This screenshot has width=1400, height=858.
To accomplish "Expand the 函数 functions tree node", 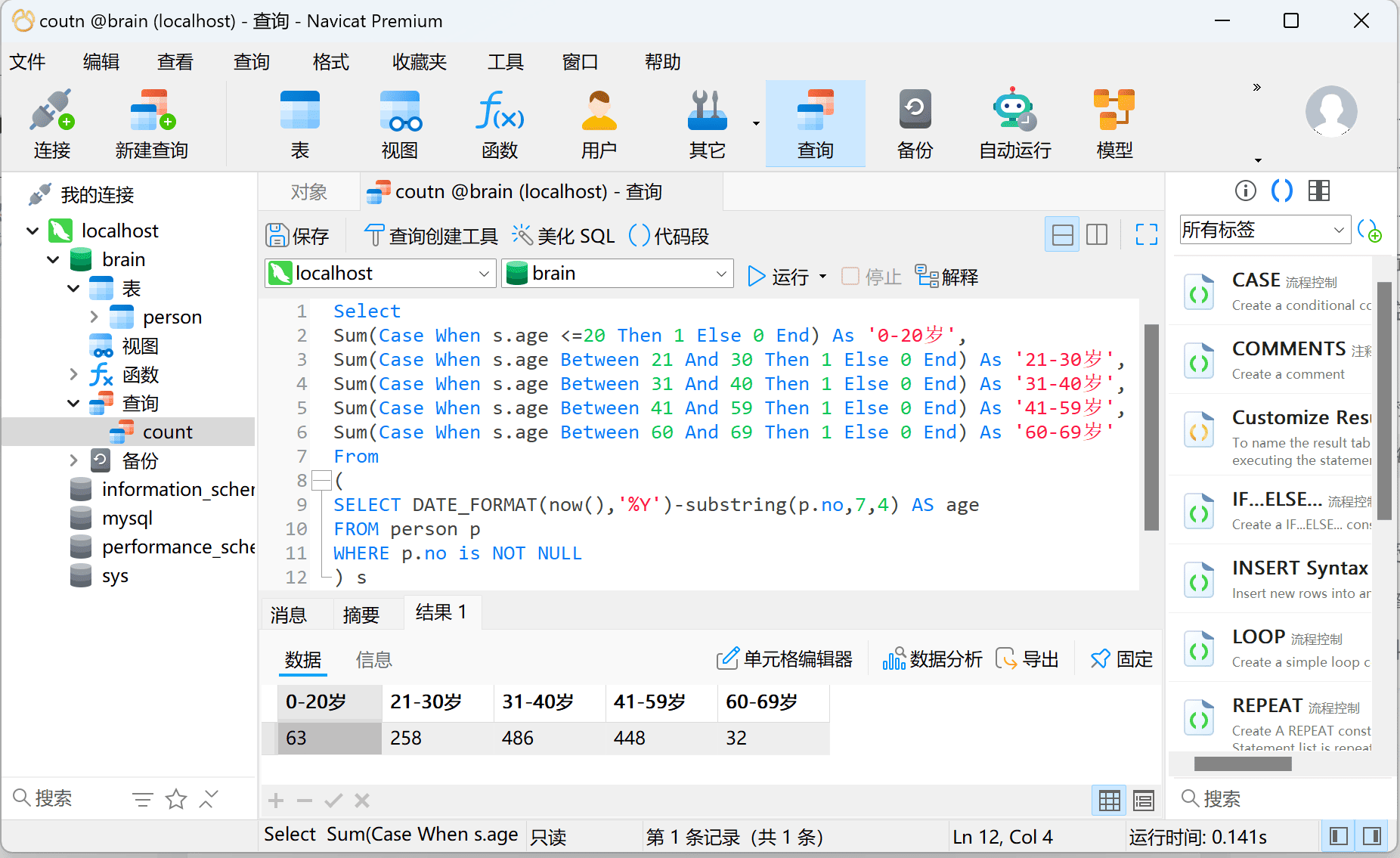I will click(x=73, y=374).
